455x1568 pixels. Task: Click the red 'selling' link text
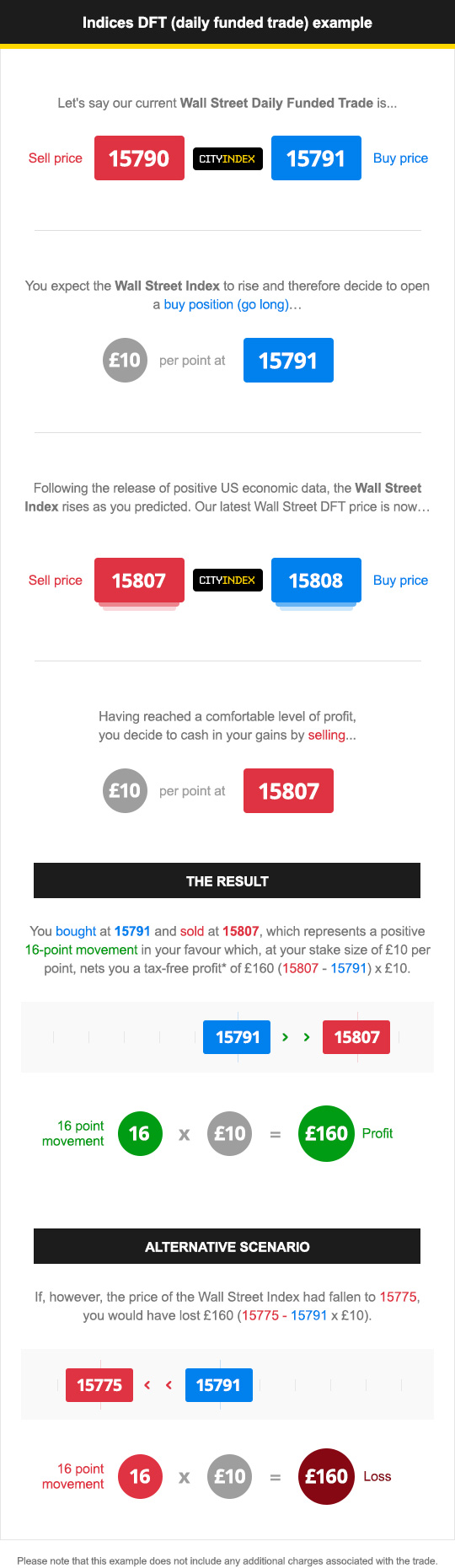click(x=327, y=735)
